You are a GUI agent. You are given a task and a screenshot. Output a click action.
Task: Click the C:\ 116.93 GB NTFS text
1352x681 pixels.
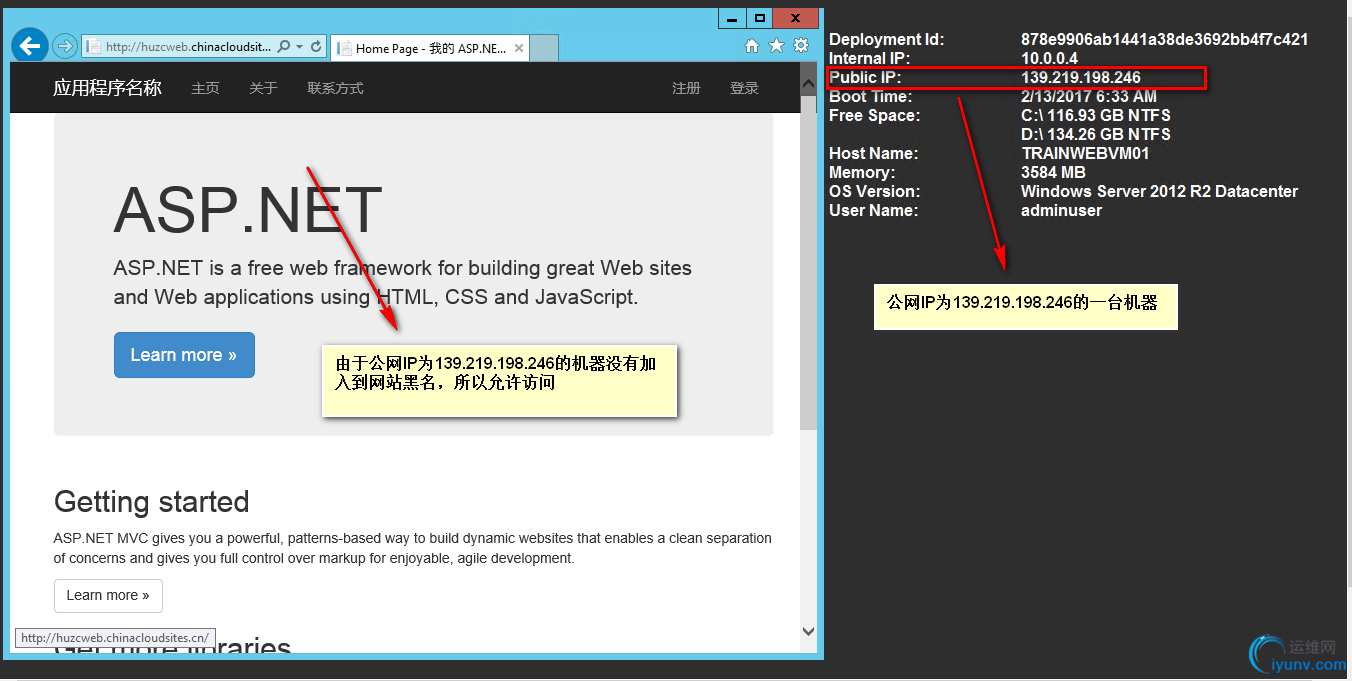pos(1096,115)
